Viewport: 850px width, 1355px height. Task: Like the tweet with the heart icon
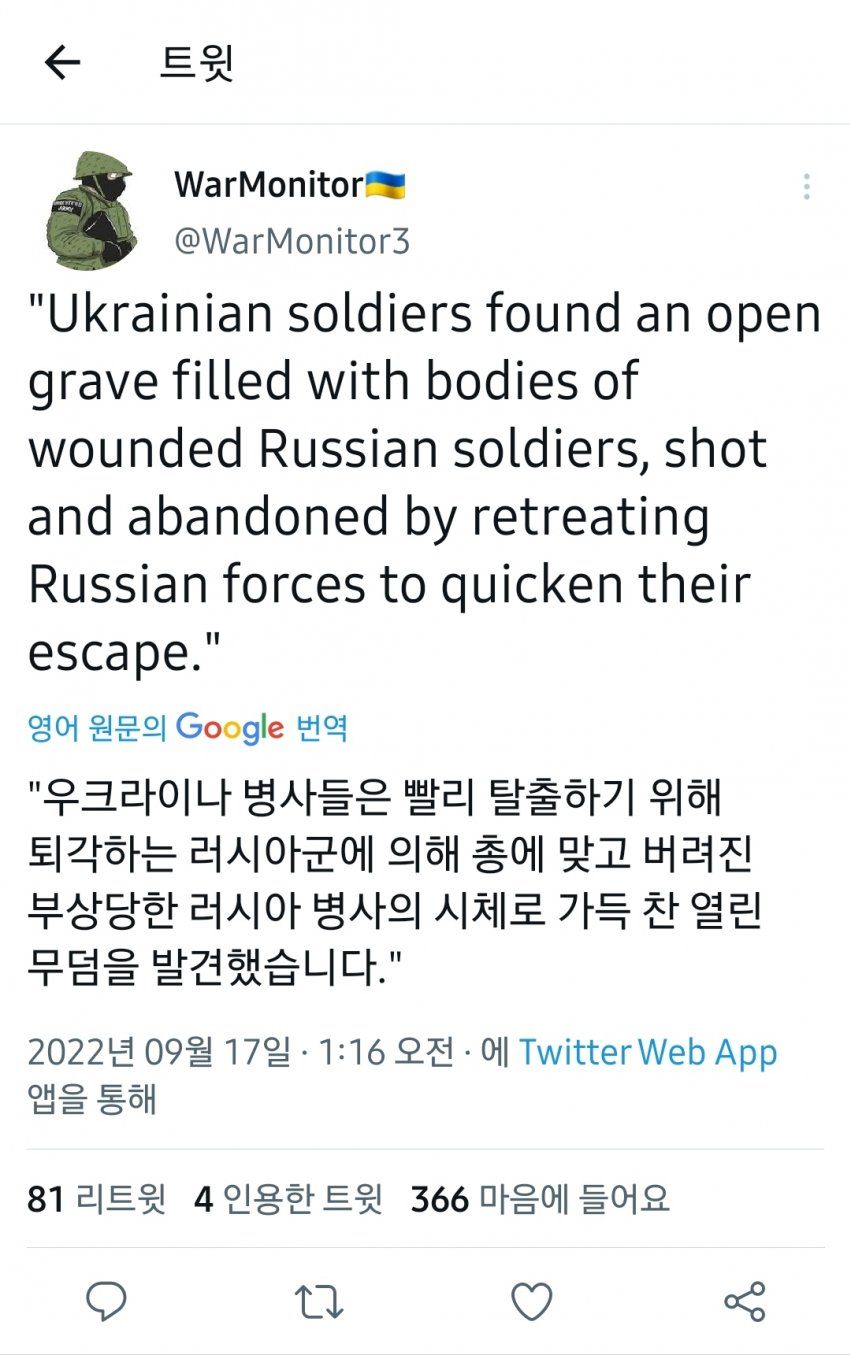point(532,1301)
